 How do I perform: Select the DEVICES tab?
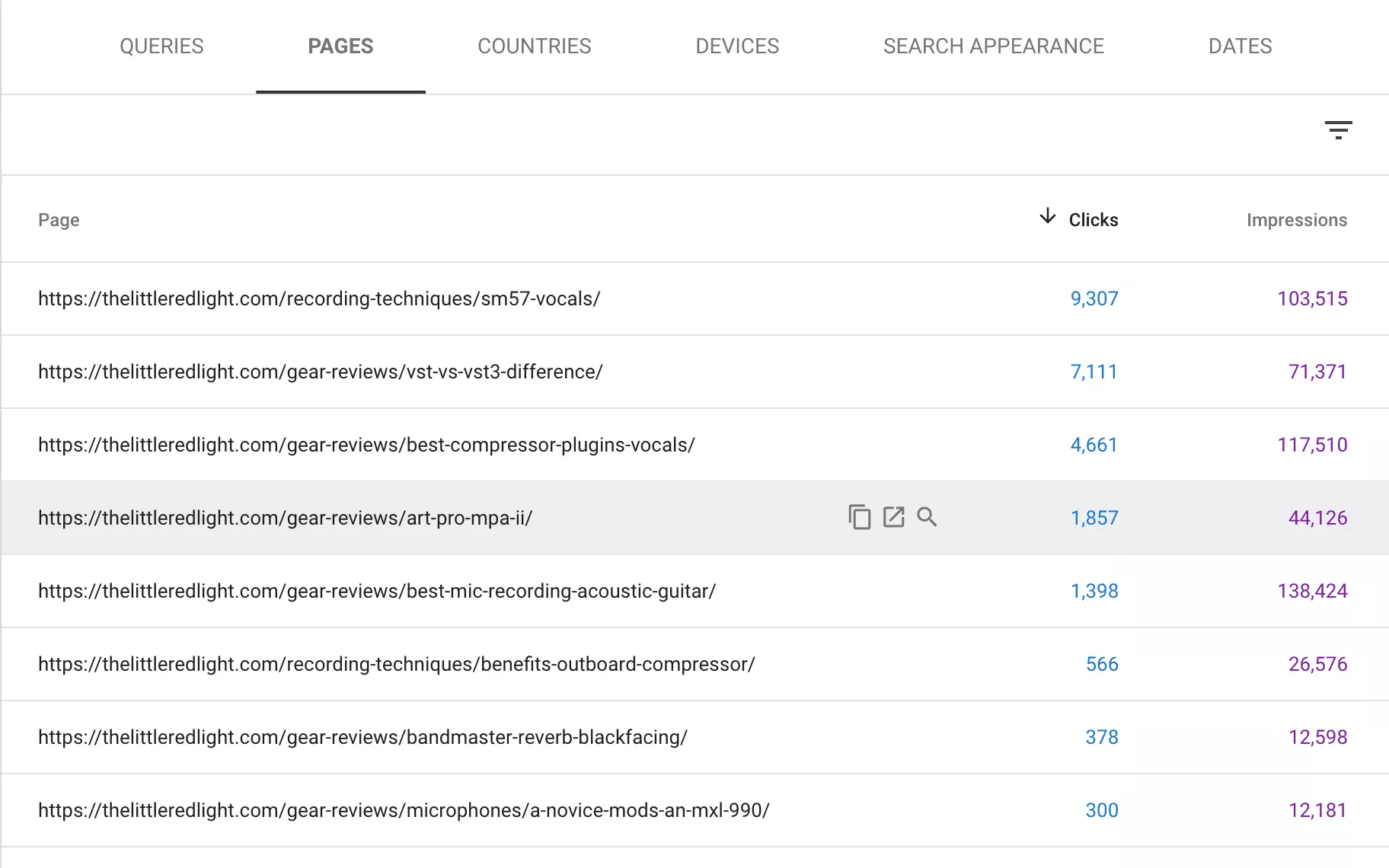tap(736, 46)
